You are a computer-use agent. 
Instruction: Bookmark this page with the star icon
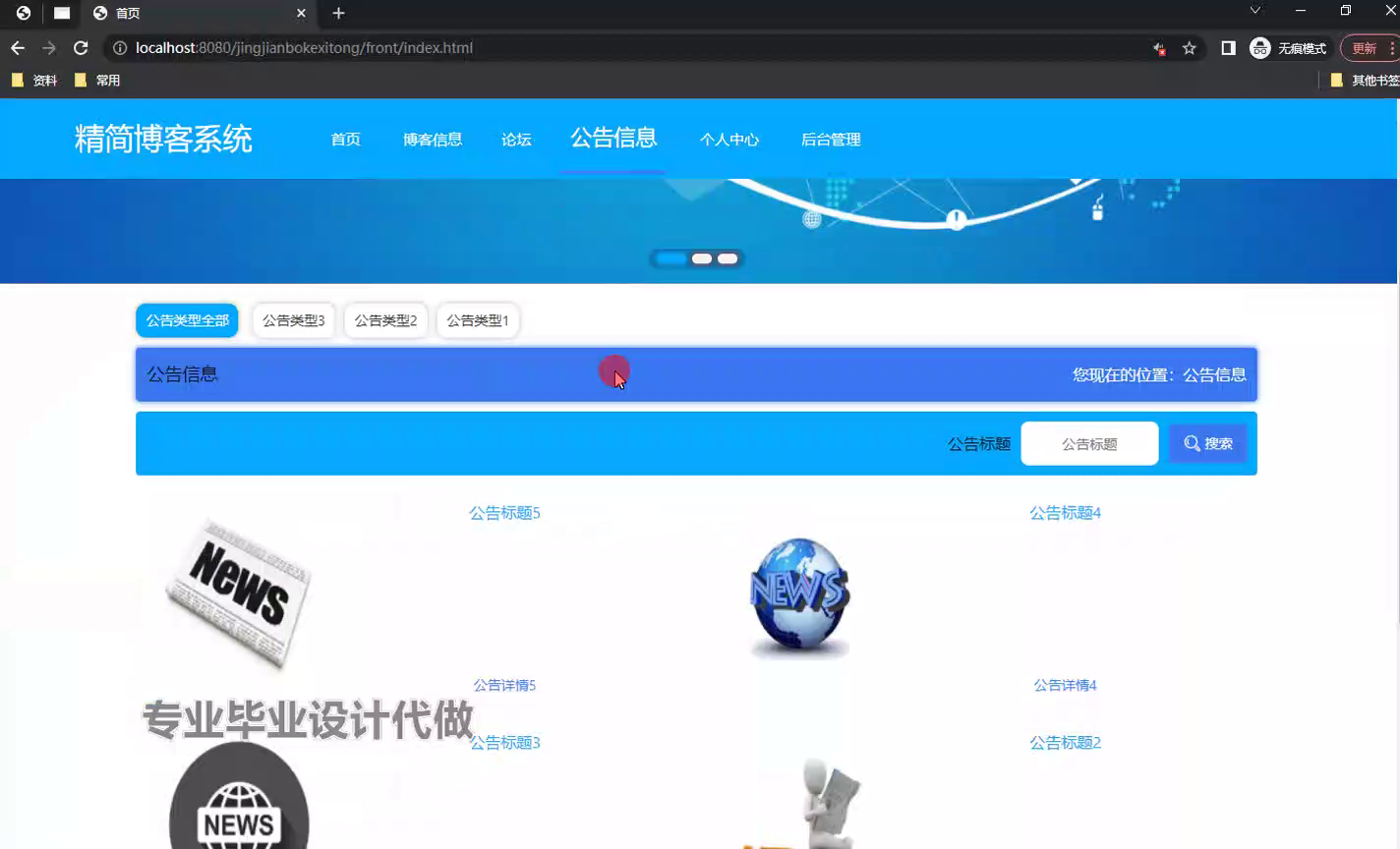(1190, 47)
